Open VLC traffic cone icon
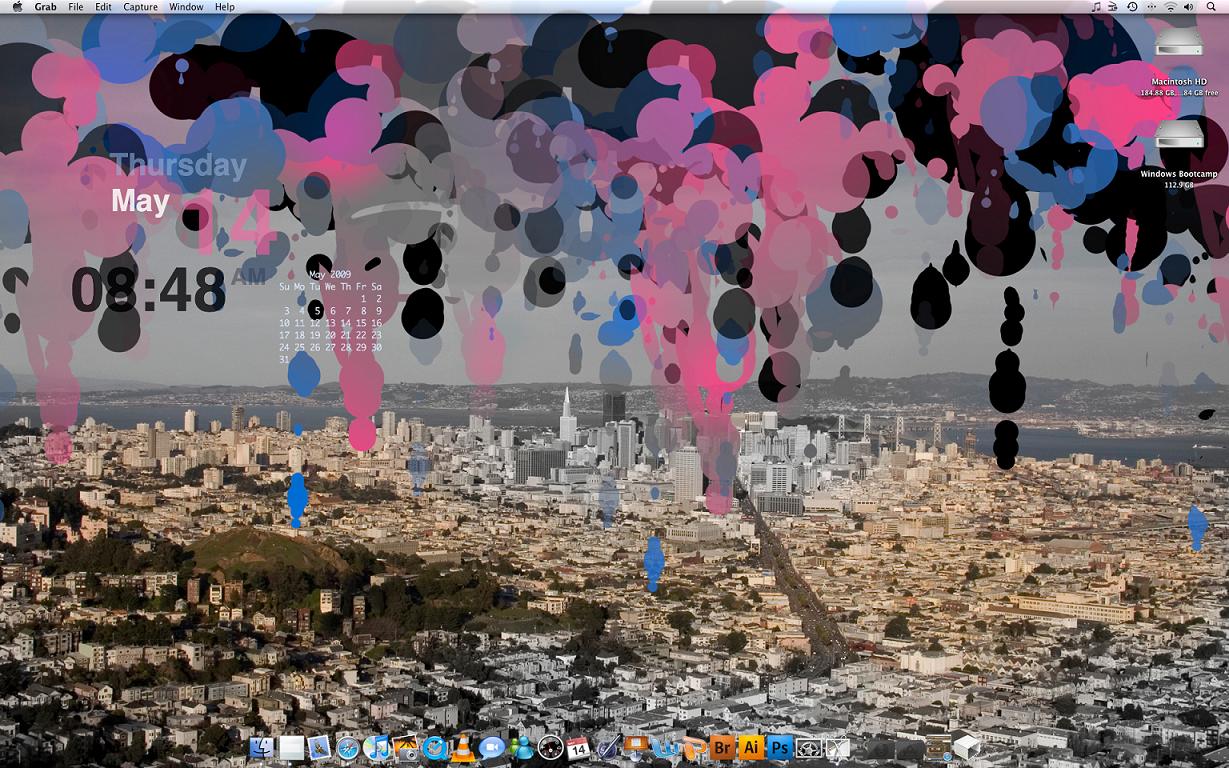Image resolution: width=1229 pixels, height=768 pixels. click(x=463, y=748)
